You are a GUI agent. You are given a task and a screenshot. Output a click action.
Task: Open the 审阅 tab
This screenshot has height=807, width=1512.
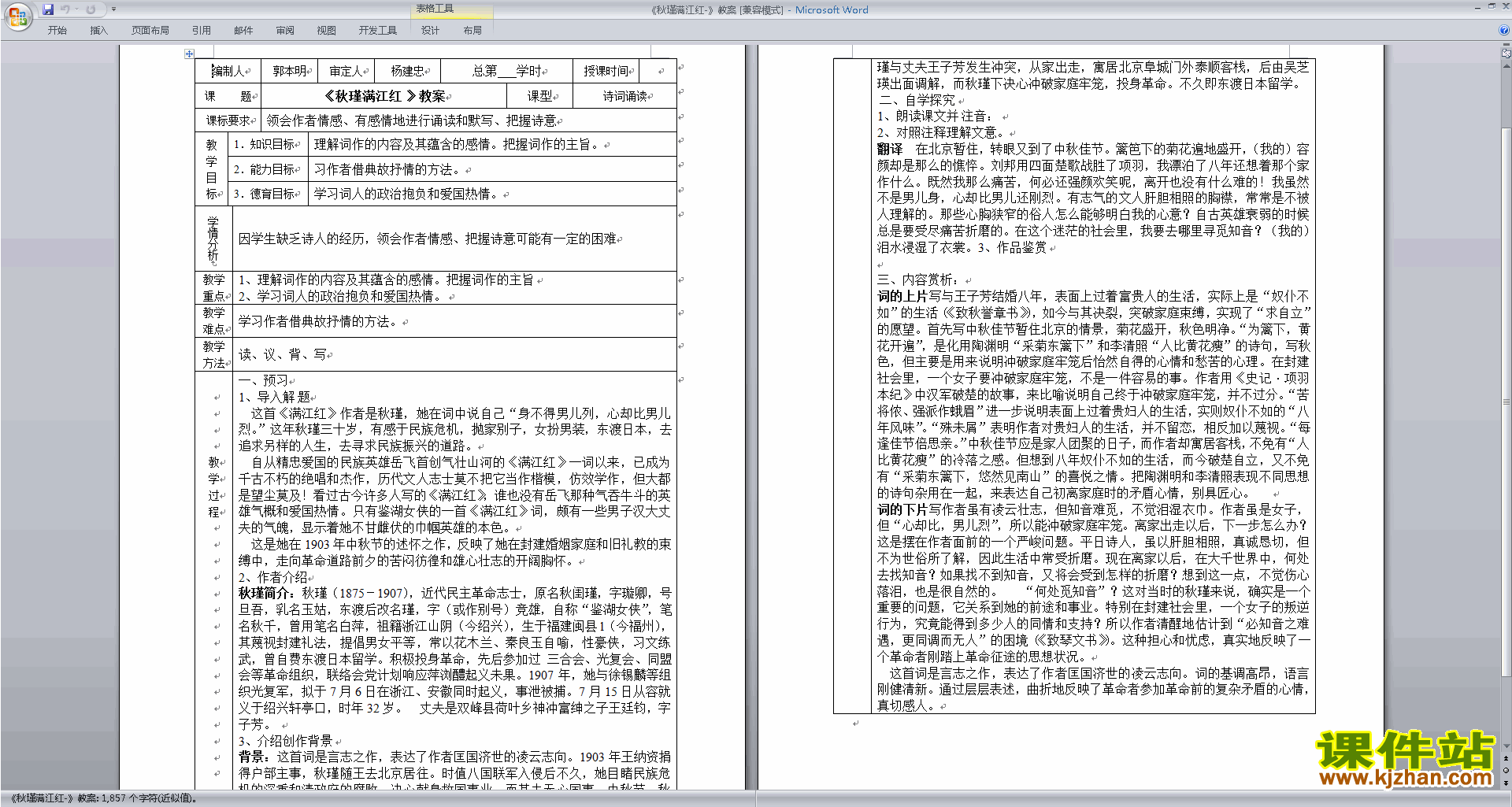pos(285,30)
